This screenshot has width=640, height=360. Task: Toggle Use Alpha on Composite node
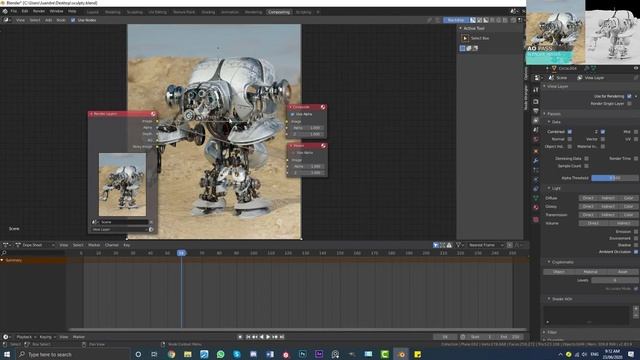point(292,114)
